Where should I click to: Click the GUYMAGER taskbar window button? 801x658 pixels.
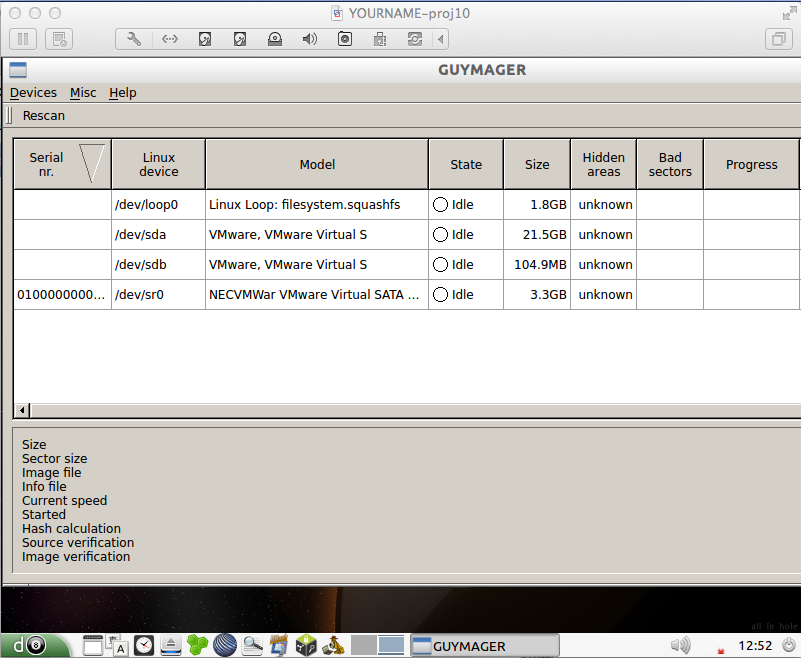pos(485,646)
